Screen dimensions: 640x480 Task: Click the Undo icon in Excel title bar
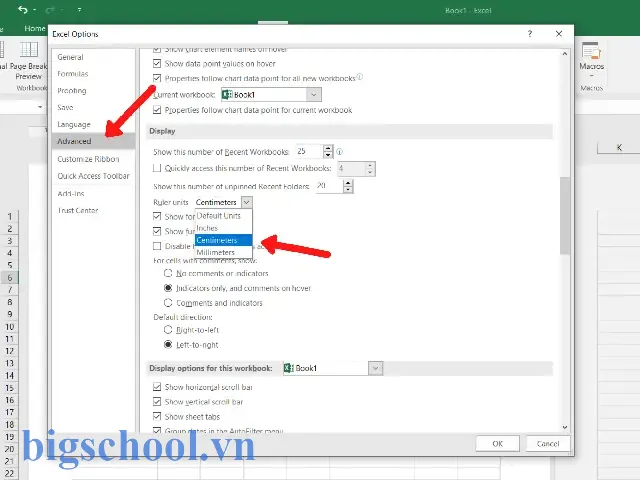tap(23, 9)
